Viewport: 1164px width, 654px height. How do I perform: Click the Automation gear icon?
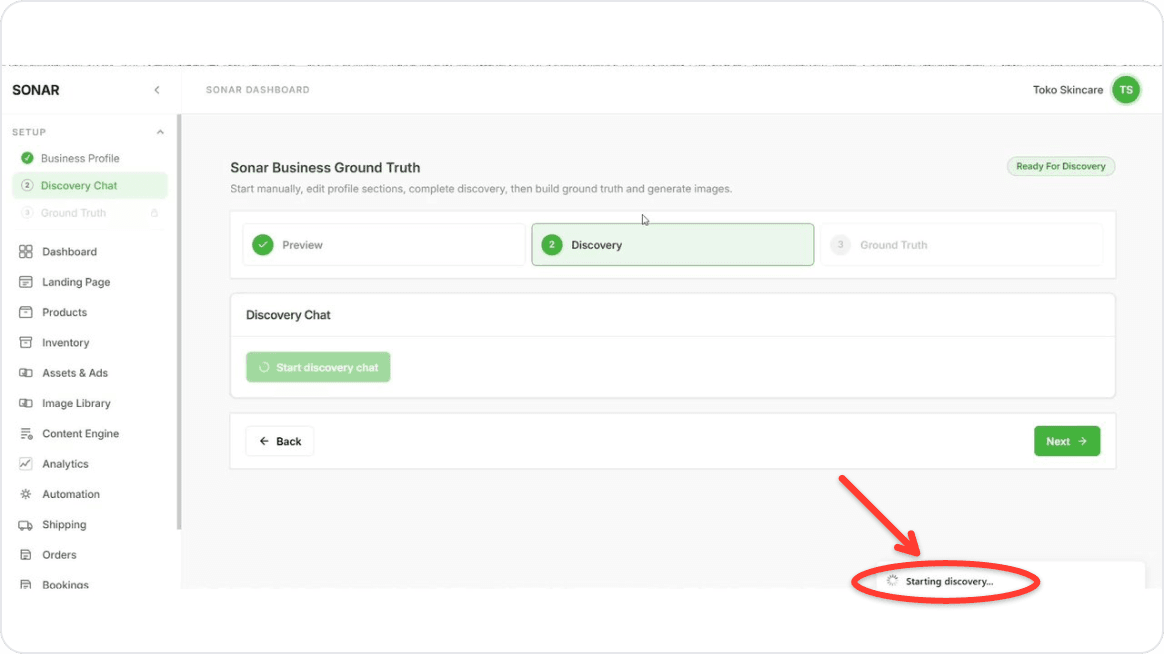click(x=26, y=494)
